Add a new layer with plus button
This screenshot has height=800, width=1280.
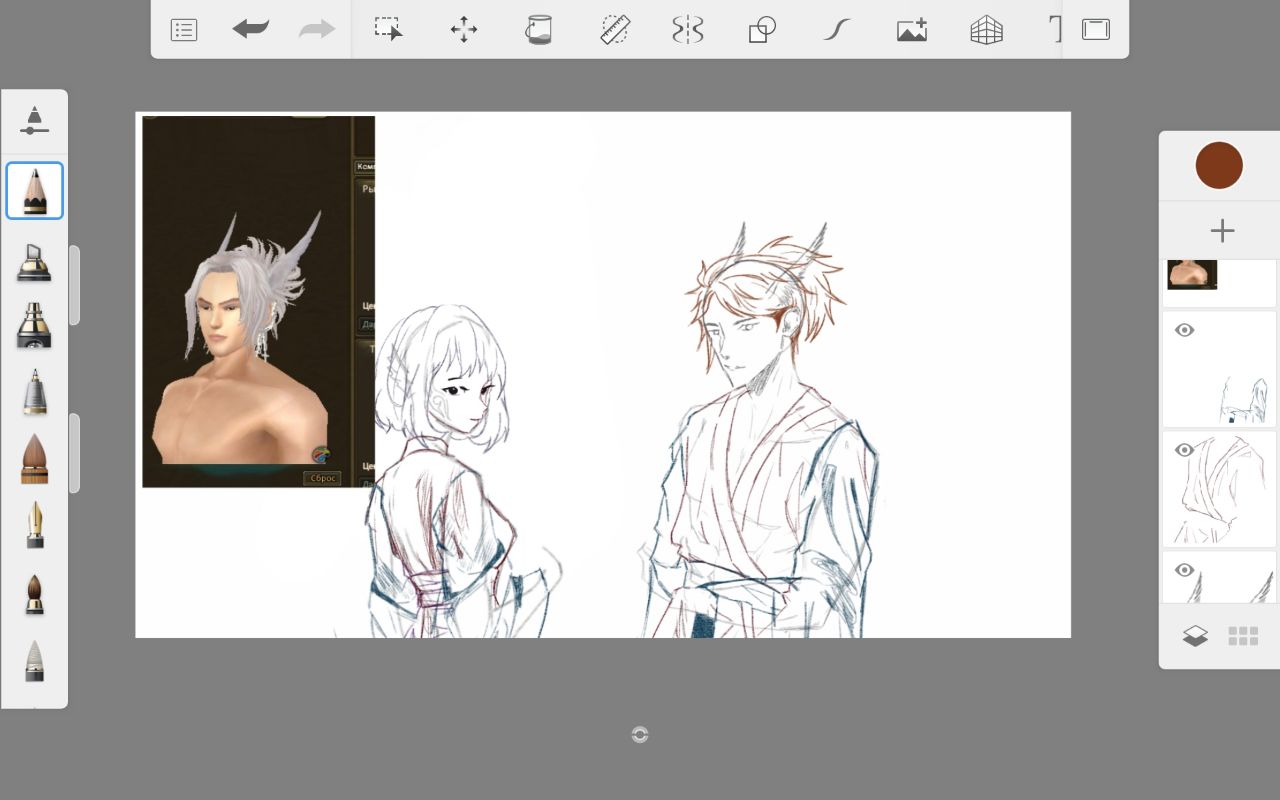coord(1222,231)
